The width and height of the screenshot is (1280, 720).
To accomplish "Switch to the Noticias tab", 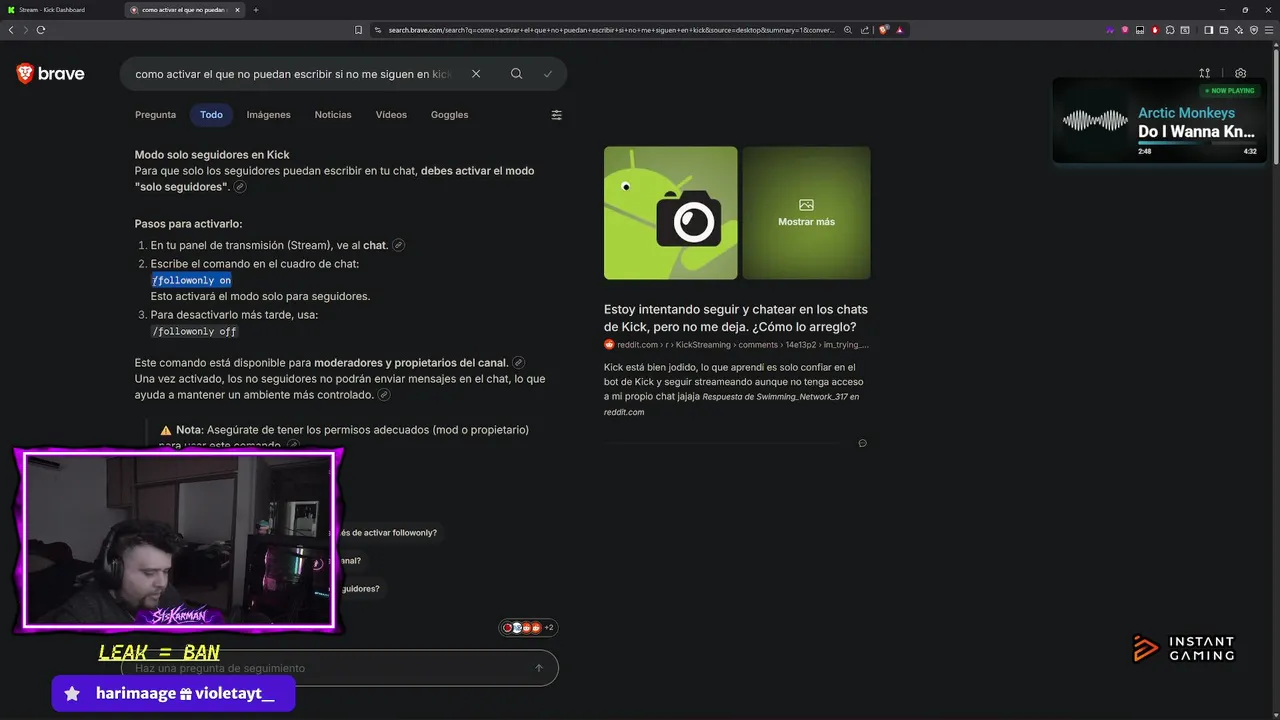I will point(333,115).
